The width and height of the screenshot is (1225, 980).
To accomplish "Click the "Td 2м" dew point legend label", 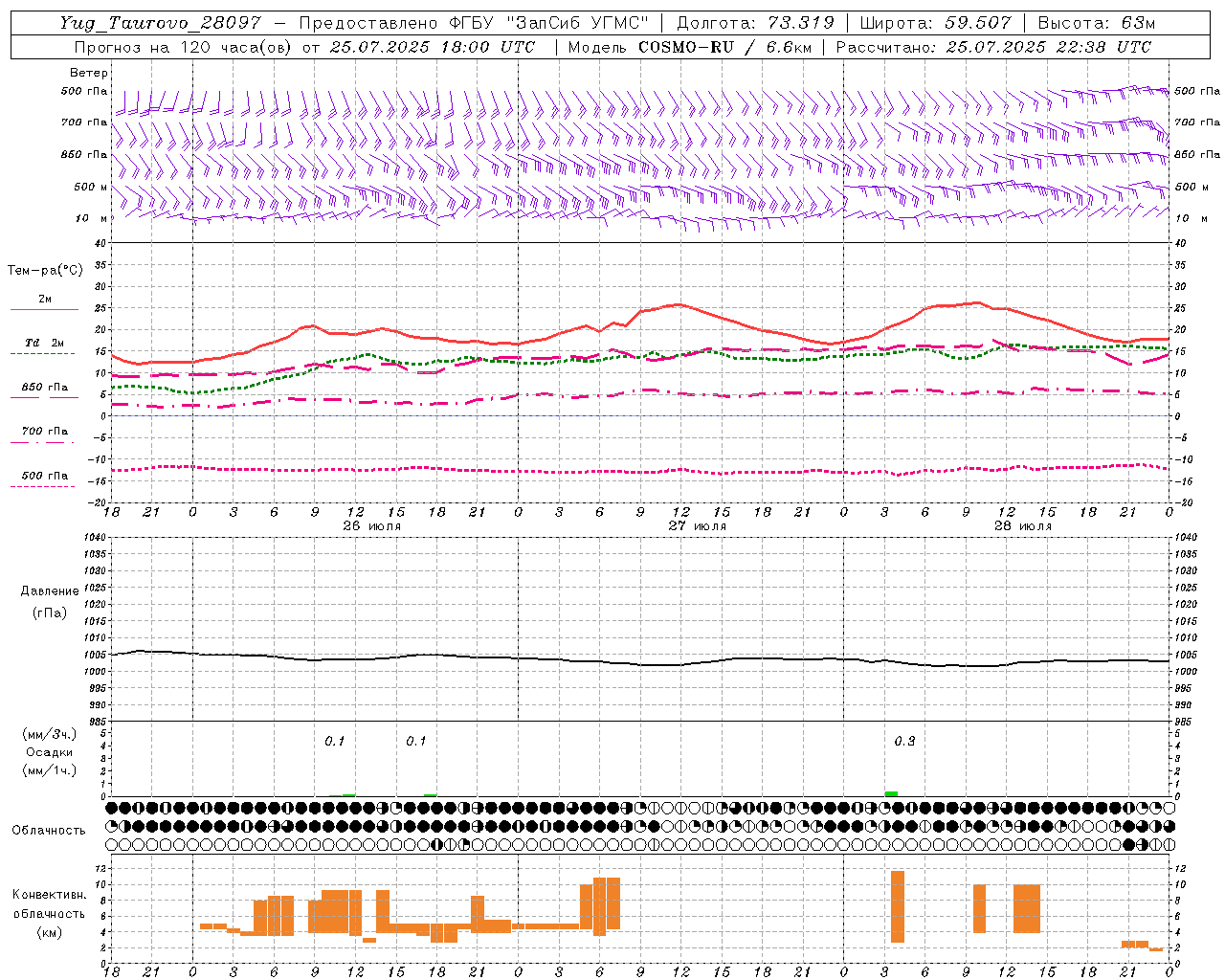I will 45,343.
